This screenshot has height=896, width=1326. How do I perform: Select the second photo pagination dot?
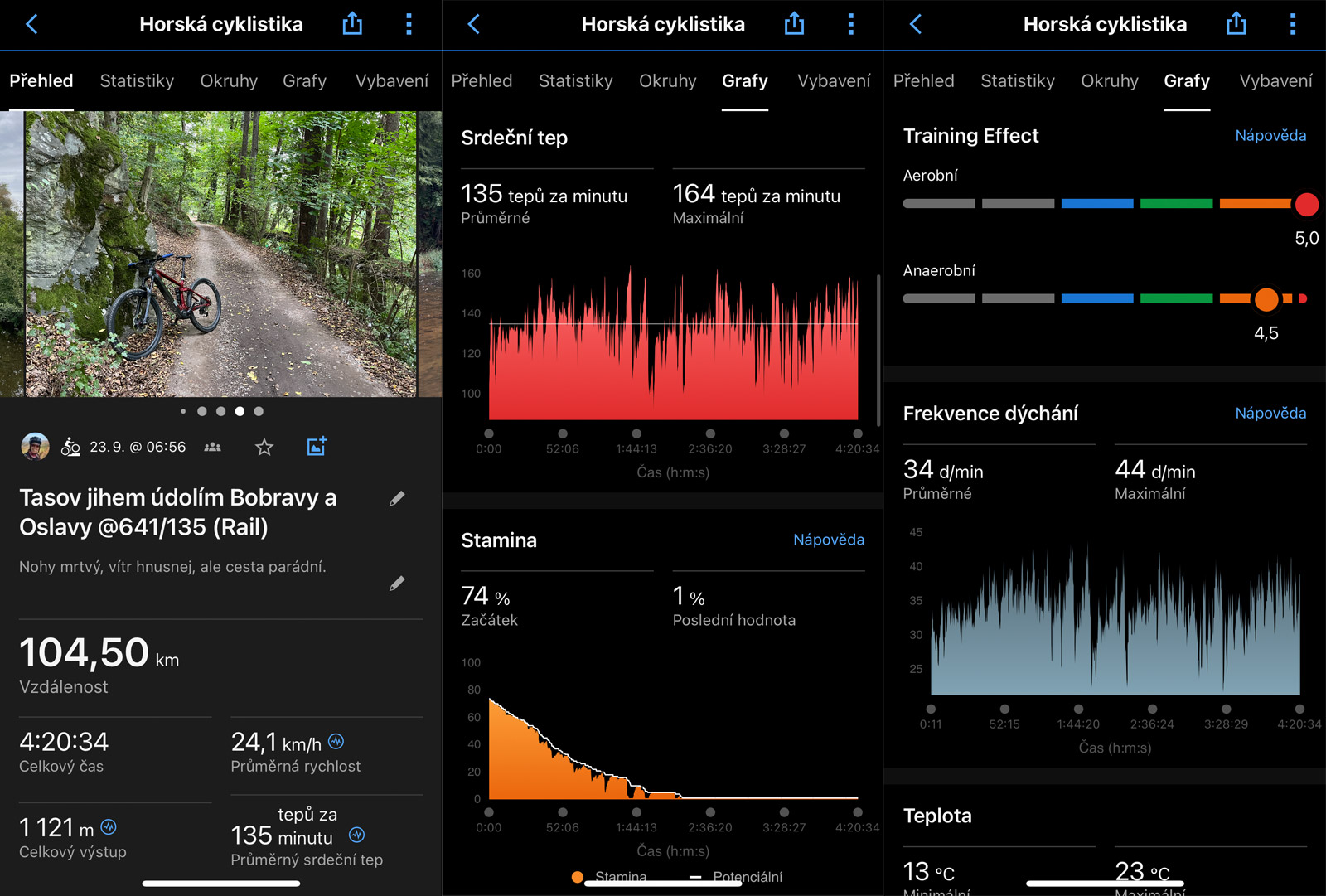(202, 411)
